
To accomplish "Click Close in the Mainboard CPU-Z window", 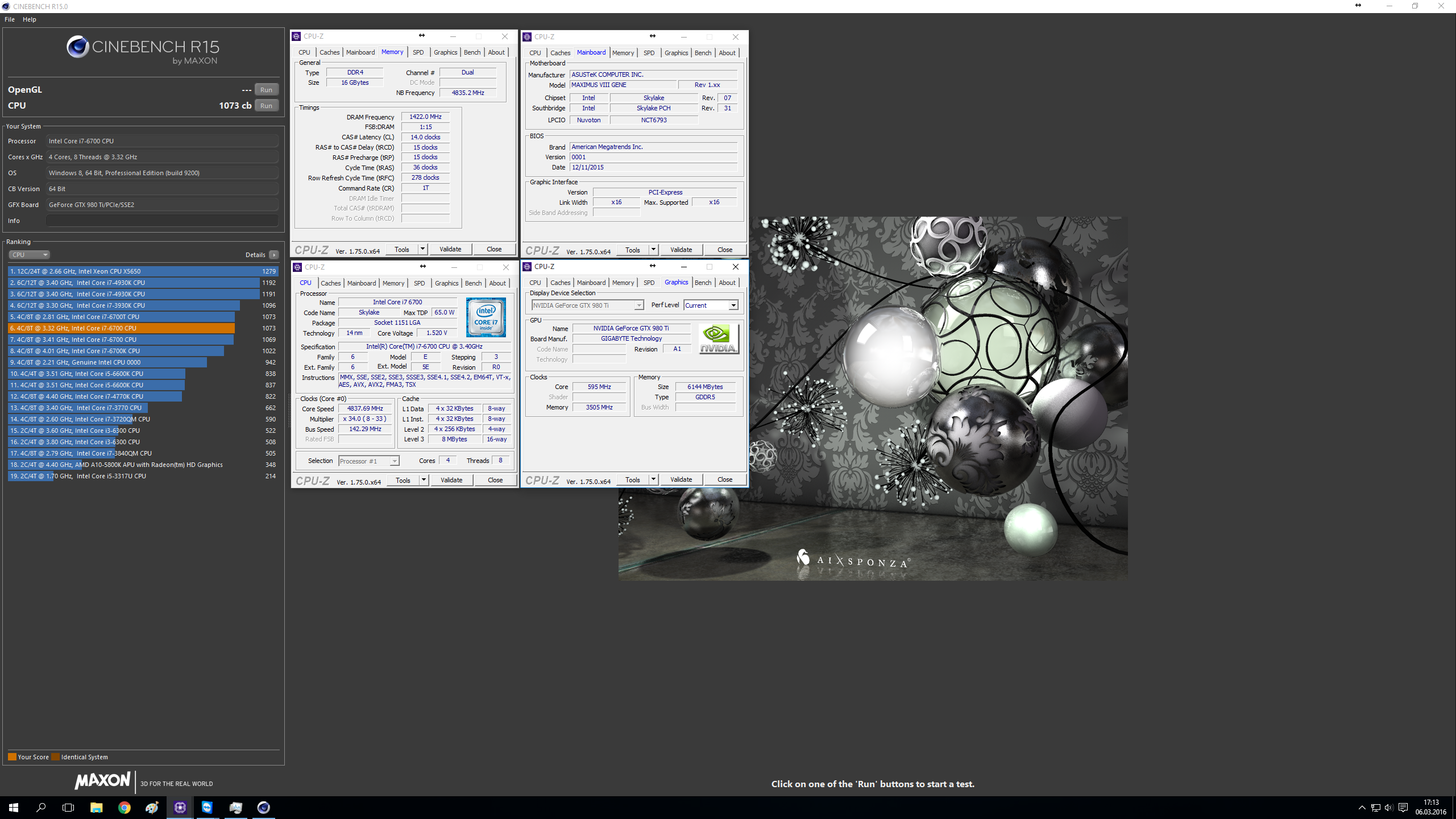I will pos(725,250).
